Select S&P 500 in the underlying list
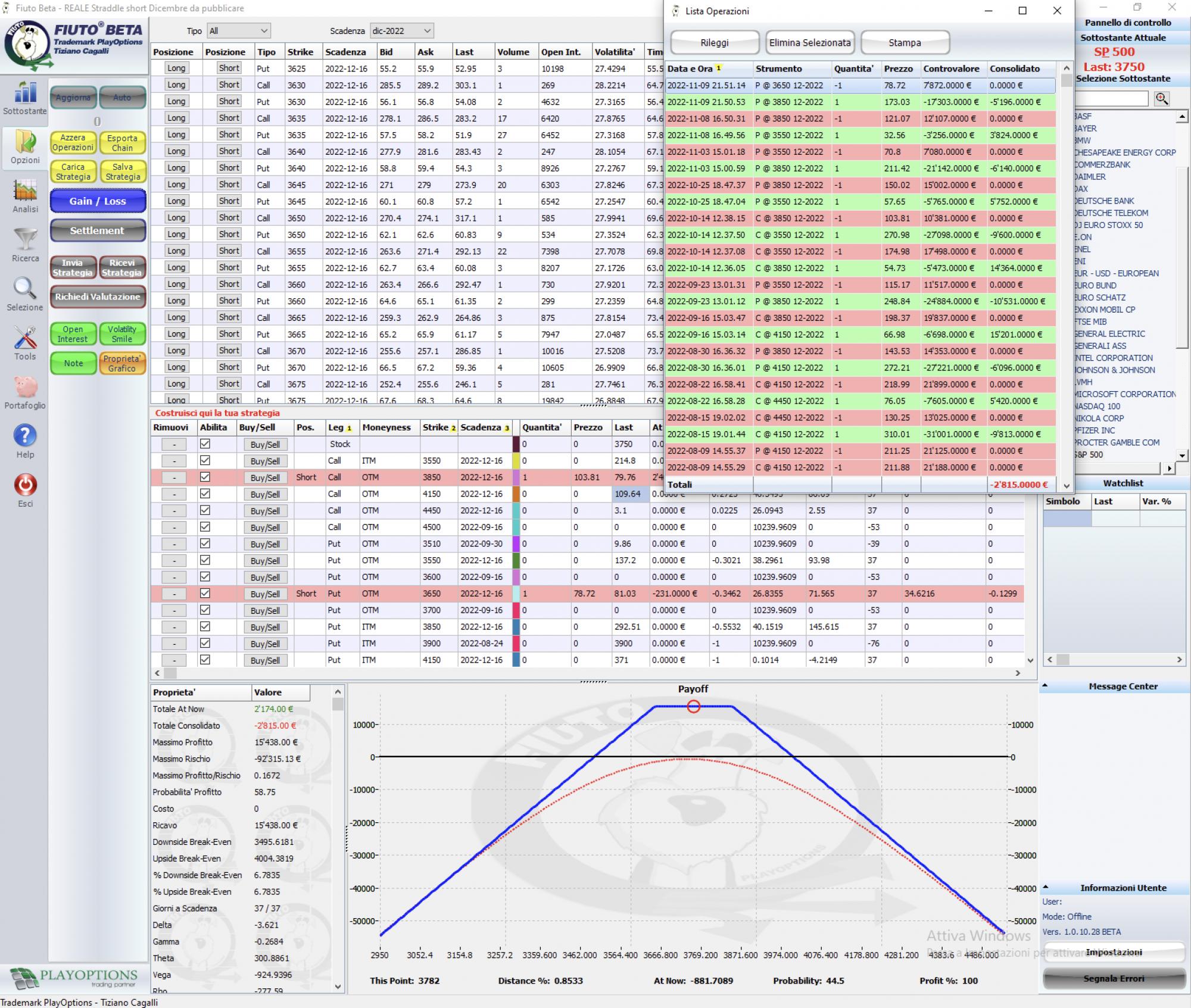Screen dimensions: 1191x1008 click(1089, 454)
